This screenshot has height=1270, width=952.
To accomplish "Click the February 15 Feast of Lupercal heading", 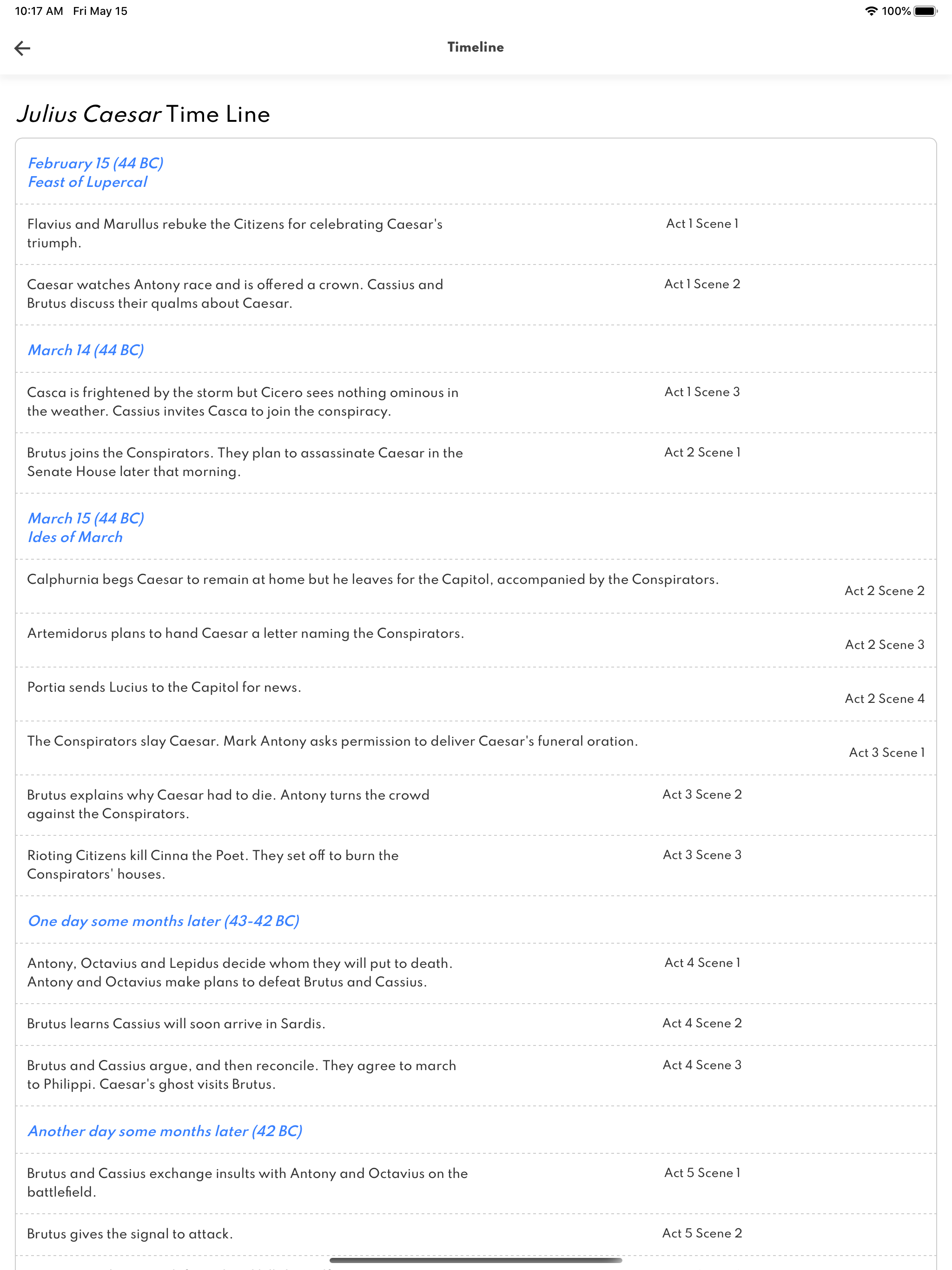I will [x=95, y=172].
